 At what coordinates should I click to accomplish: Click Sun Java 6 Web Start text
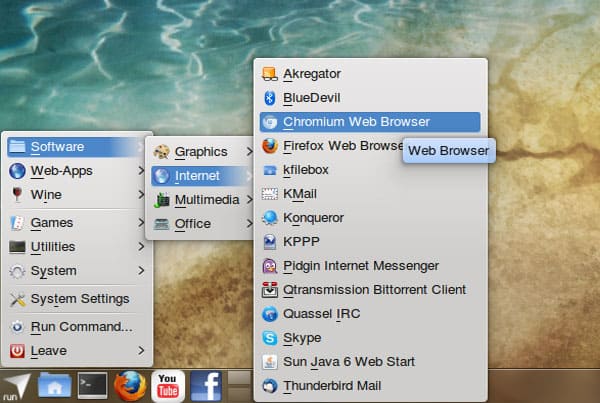click(x=349, y=362)
